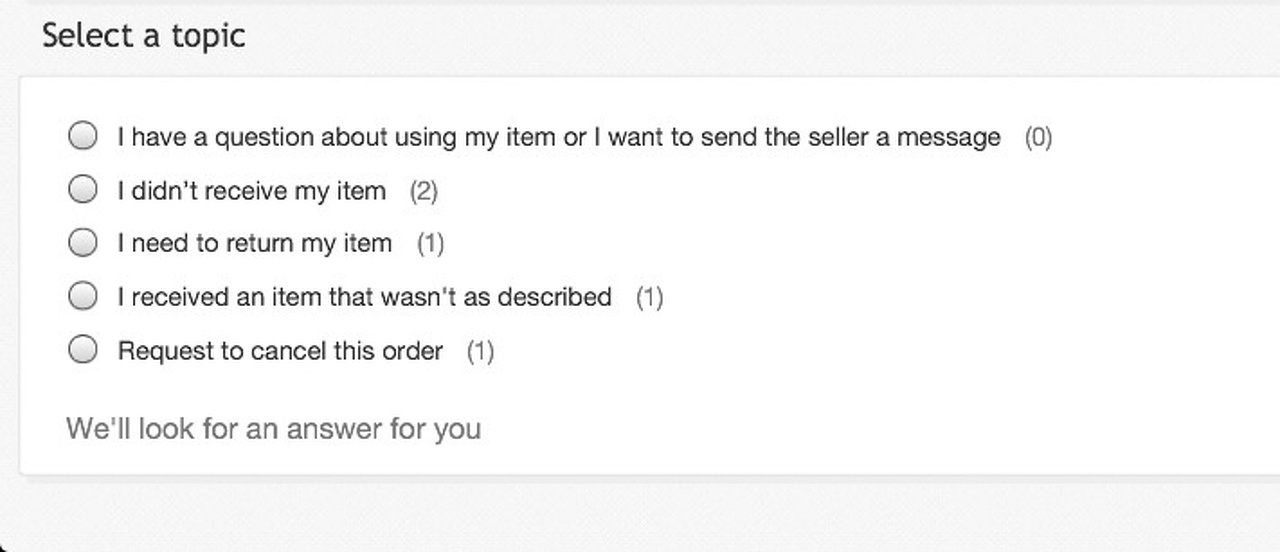Viewport: 1280px width, 552px height.
Task: Select the radio button for question about using item
Action: [83, 136]
